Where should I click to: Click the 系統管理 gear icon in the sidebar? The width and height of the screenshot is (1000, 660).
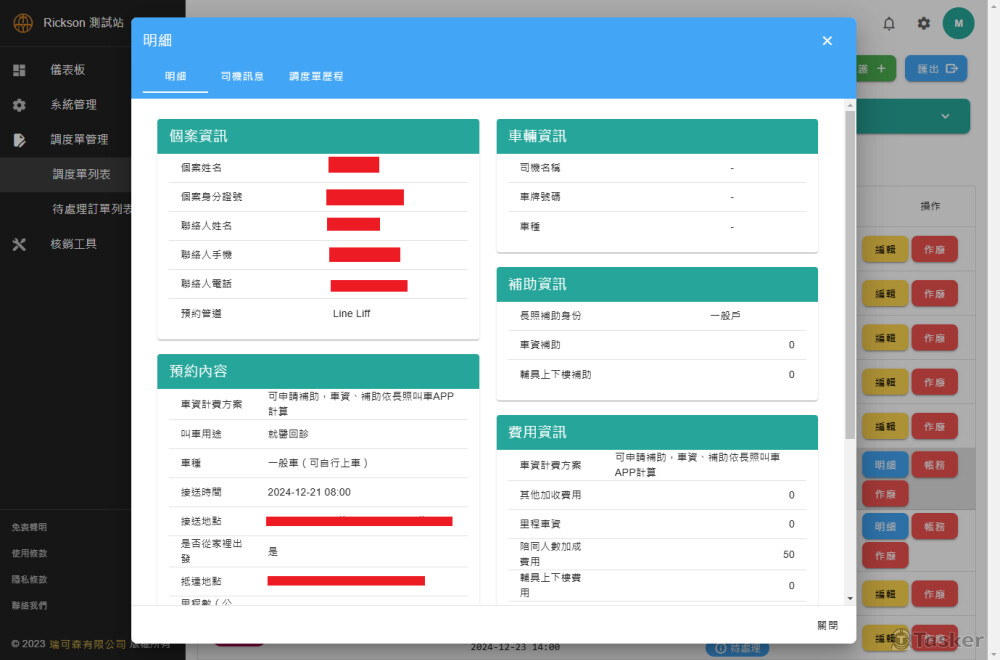tap(19, 105)
